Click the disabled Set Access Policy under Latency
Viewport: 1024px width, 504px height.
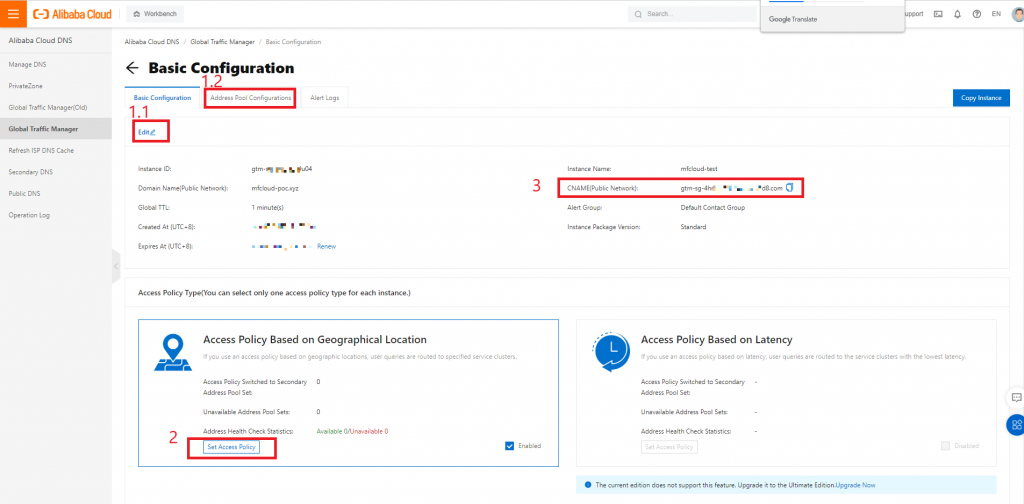[x=669, y=447]
